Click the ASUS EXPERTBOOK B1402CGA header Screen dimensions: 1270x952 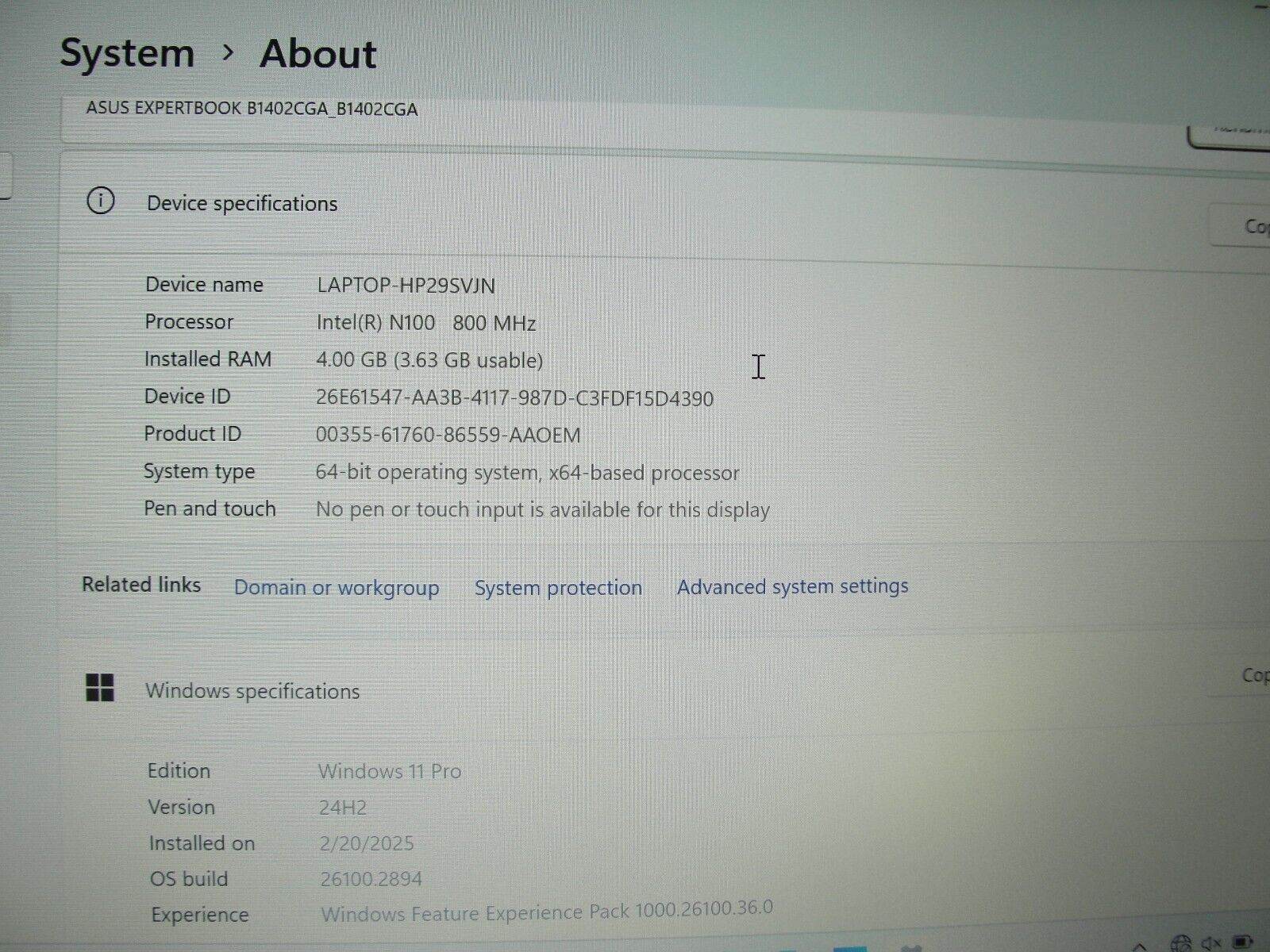[251, 109]
